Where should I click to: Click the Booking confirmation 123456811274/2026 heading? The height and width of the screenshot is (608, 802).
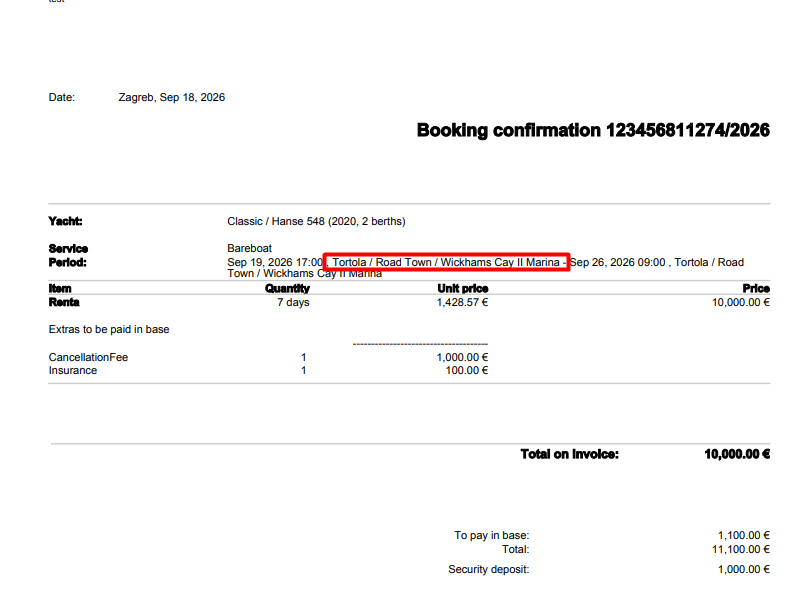pyautogui.click(x=593, y=130)
